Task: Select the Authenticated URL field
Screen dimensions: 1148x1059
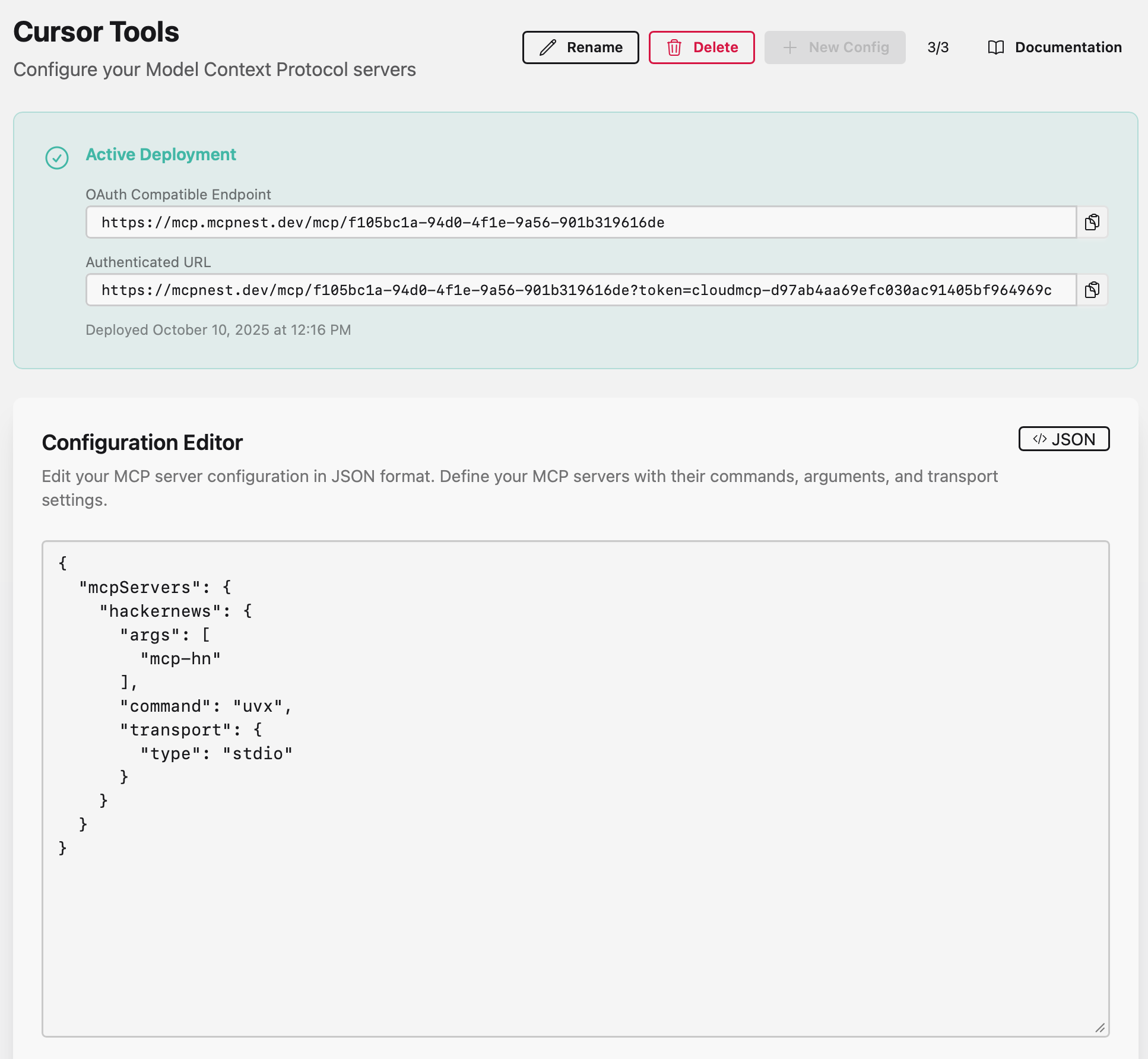Action: click(534, 290)
